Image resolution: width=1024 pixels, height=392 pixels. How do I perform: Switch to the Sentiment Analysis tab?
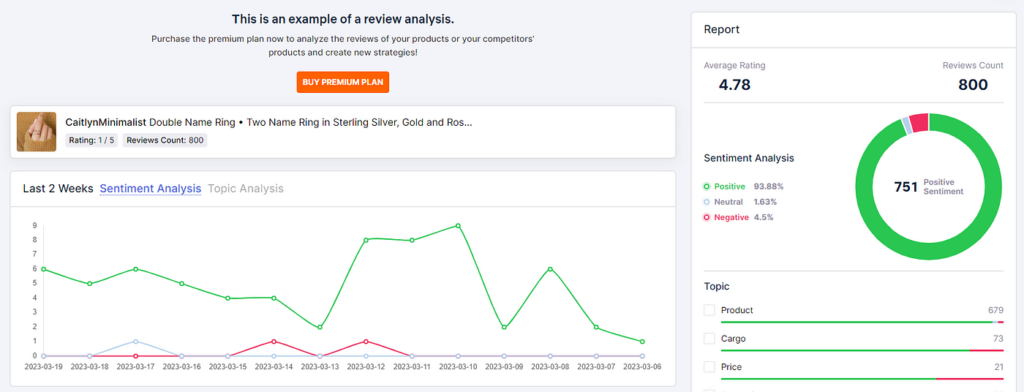150,189
